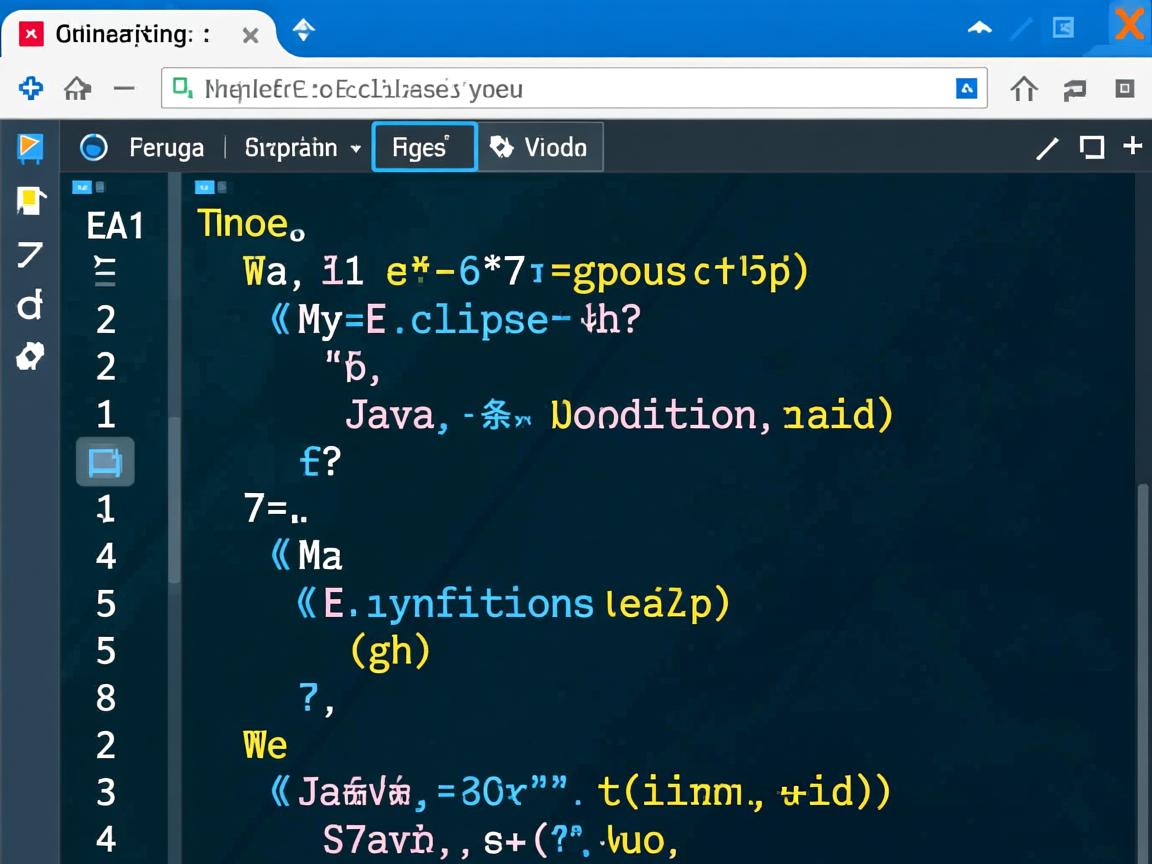Open the Viodo tab
This screenshot has height=864, width=1152.
(x=540, y=148)
